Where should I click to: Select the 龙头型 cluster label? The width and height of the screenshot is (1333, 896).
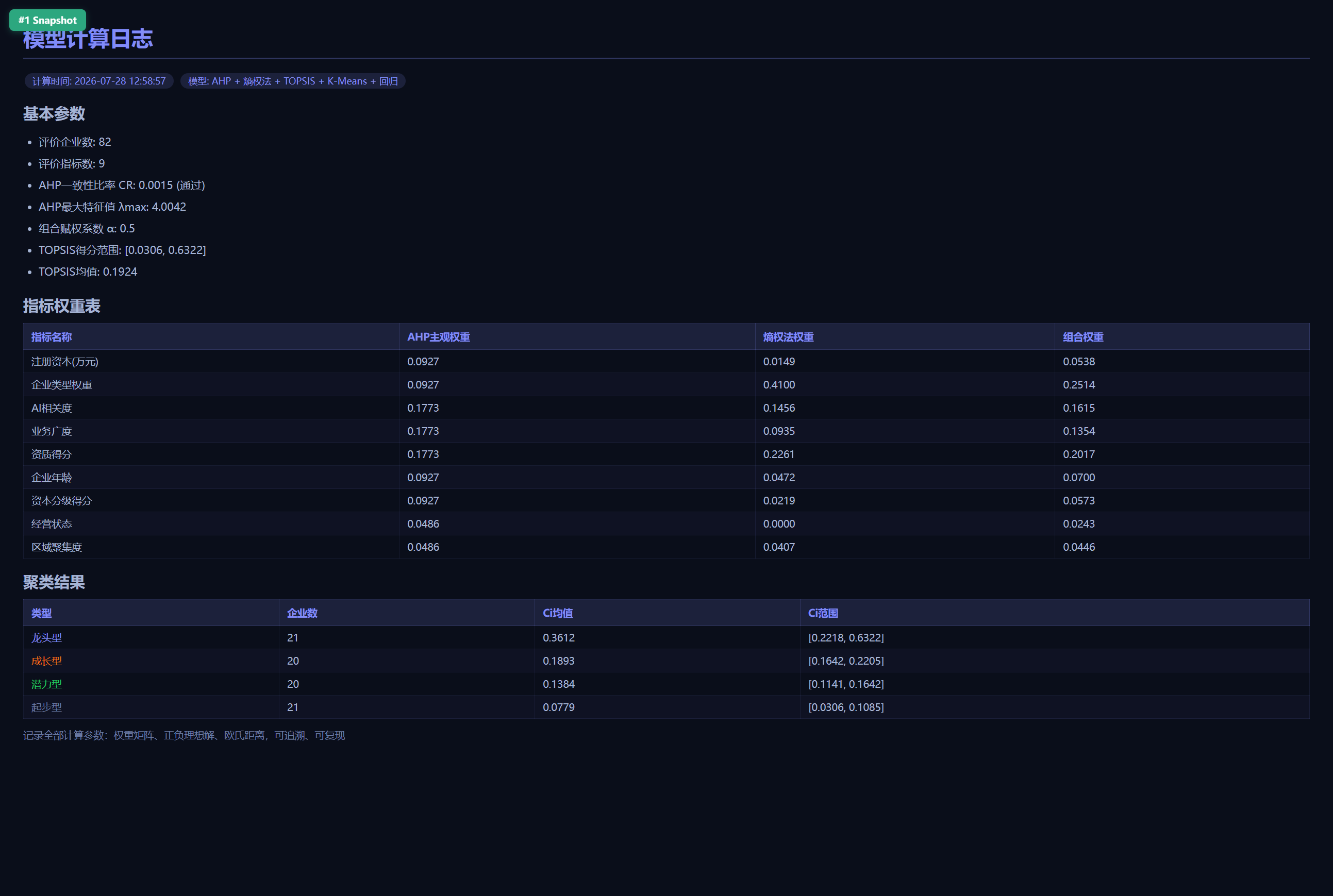[x=46, y=638]
